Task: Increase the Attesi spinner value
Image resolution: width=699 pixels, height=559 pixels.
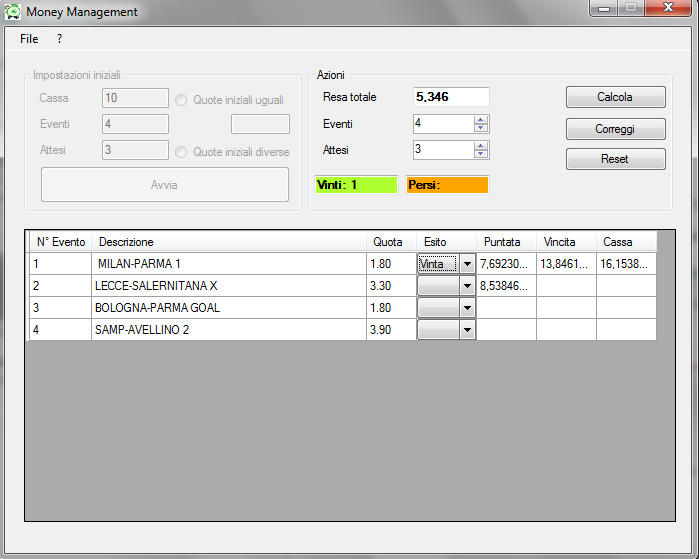Action: tap(481, 146)
